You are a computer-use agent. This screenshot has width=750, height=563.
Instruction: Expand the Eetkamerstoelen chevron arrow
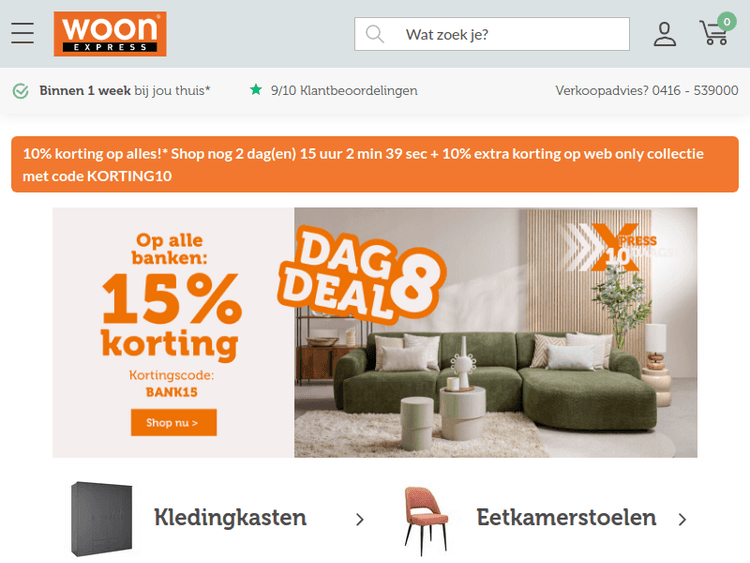tap(683, 519)
